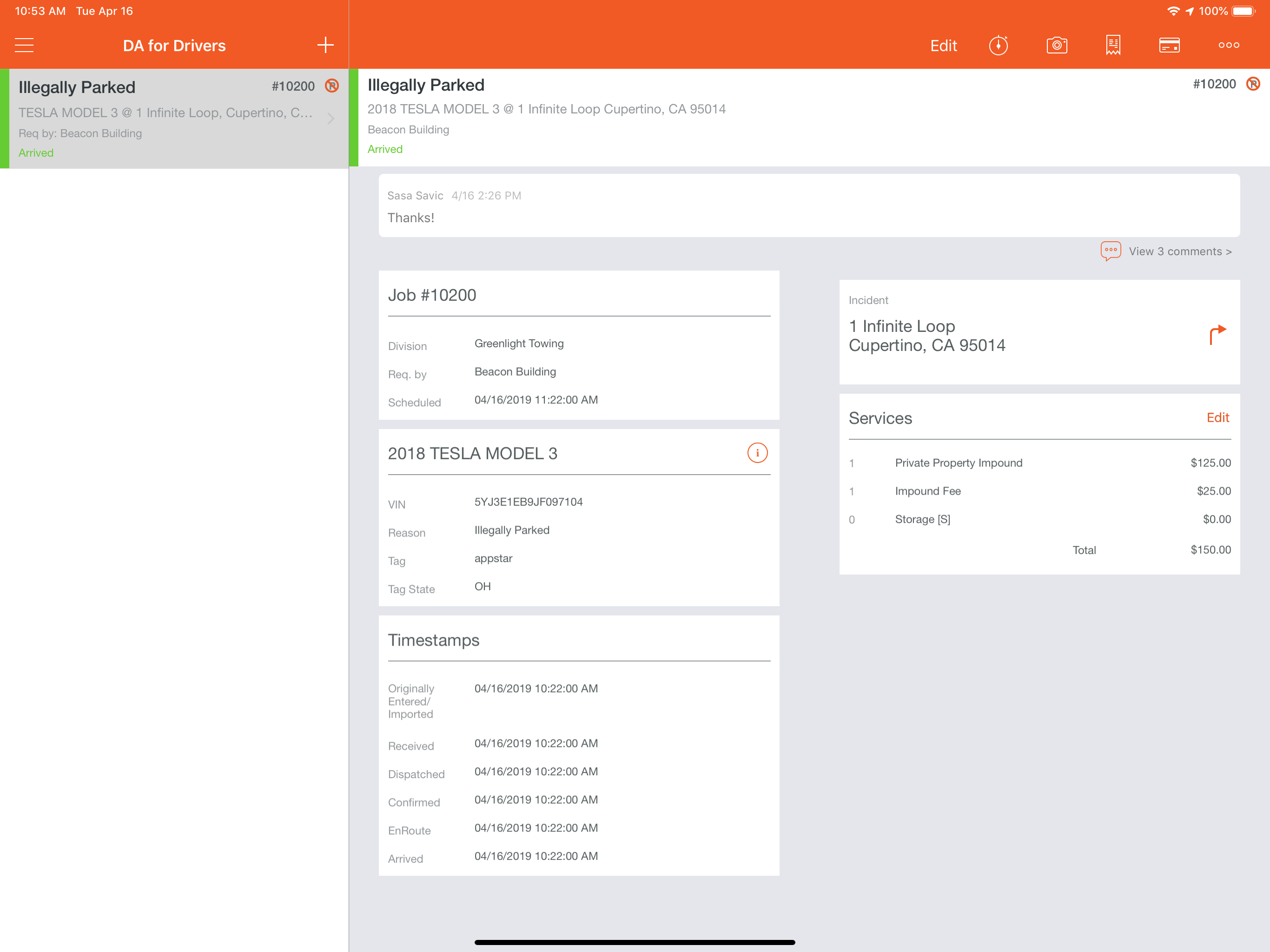The image size is (1270, 952).
Task: Tap the plus icon to add job
Action: (325, 46)
